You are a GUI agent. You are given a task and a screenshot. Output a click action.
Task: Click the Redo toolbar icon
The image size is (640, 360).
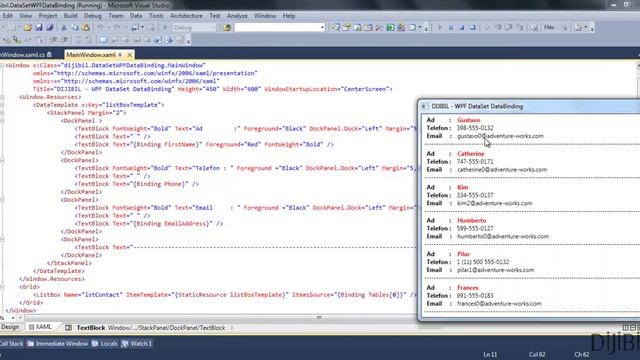pos(117,27)
